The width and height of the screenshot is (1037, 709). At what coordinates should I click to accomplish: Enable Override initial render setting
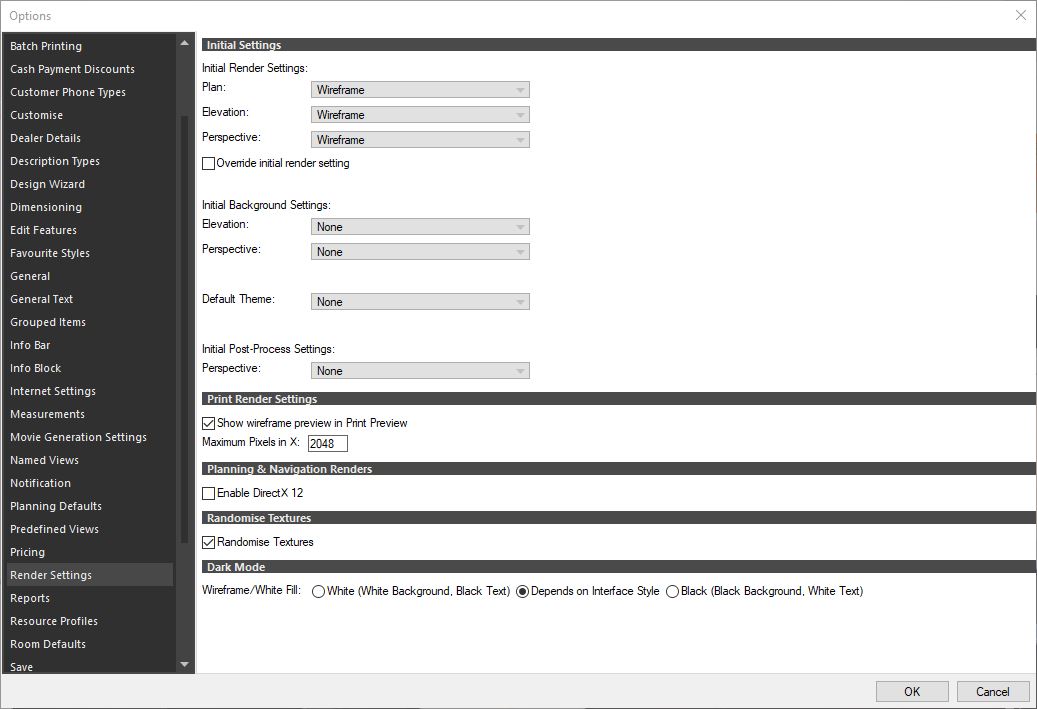(208, 163)
